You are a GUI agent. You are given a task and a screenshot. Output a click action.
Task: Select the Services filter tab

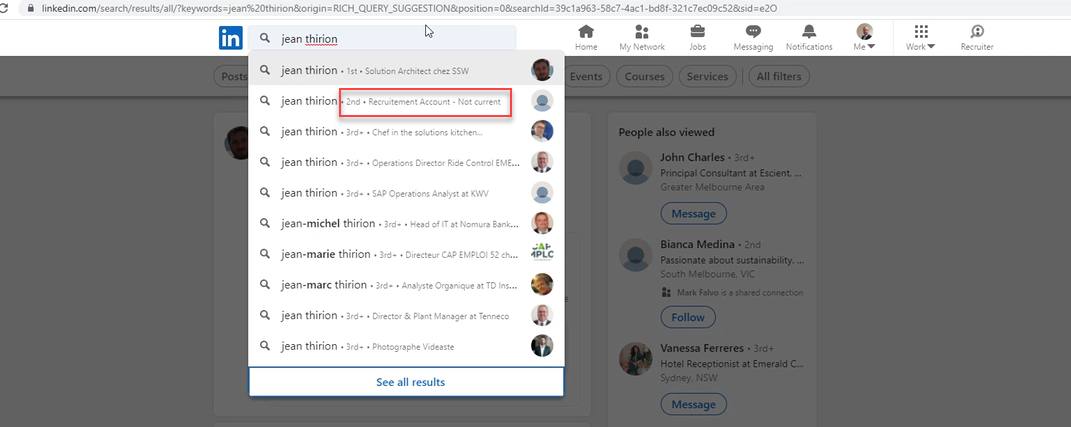pyautogui.click(x=707, y=77)
